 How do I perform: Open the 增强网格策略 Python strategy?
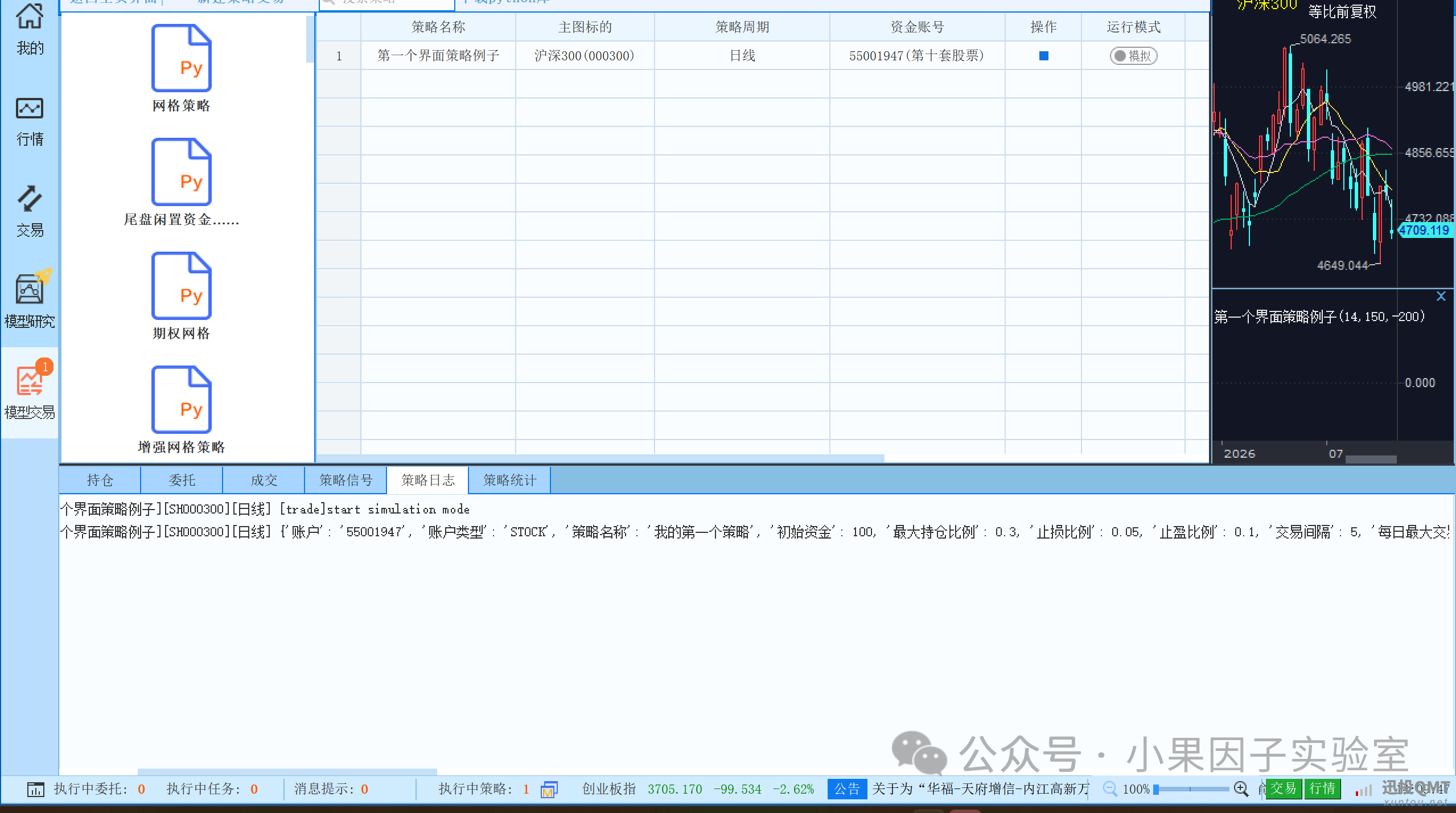click(181, 409)
